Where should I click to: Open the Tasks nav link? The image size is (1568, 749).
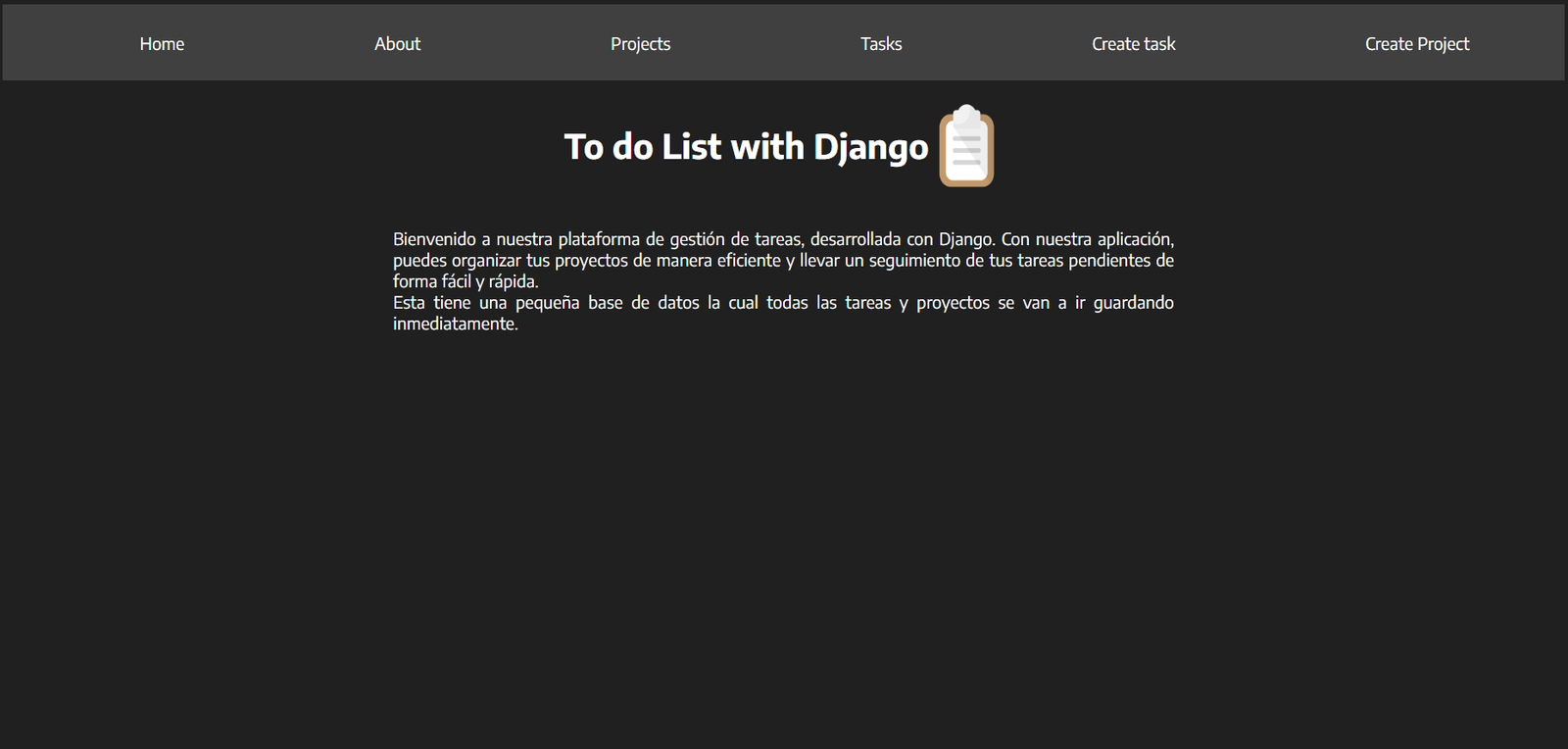pyautogui.click(x=881, y=44)
